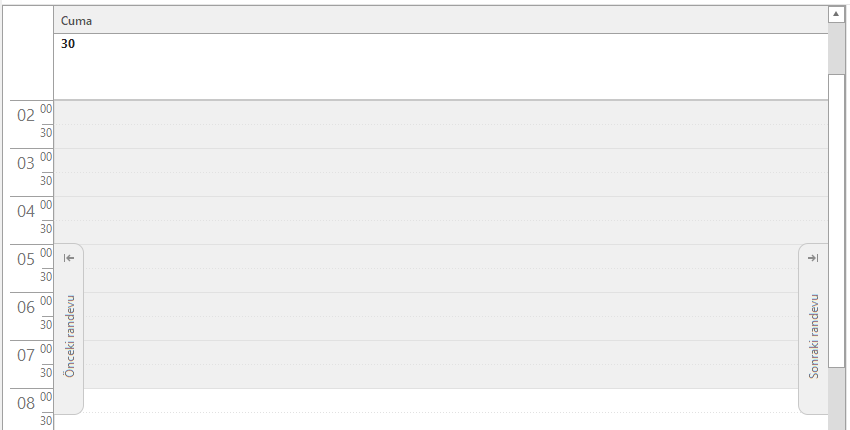Viewport: 850px width, 430px height.
Task: Select the 04:00 time slot
Action: click(x=441, y=209)
